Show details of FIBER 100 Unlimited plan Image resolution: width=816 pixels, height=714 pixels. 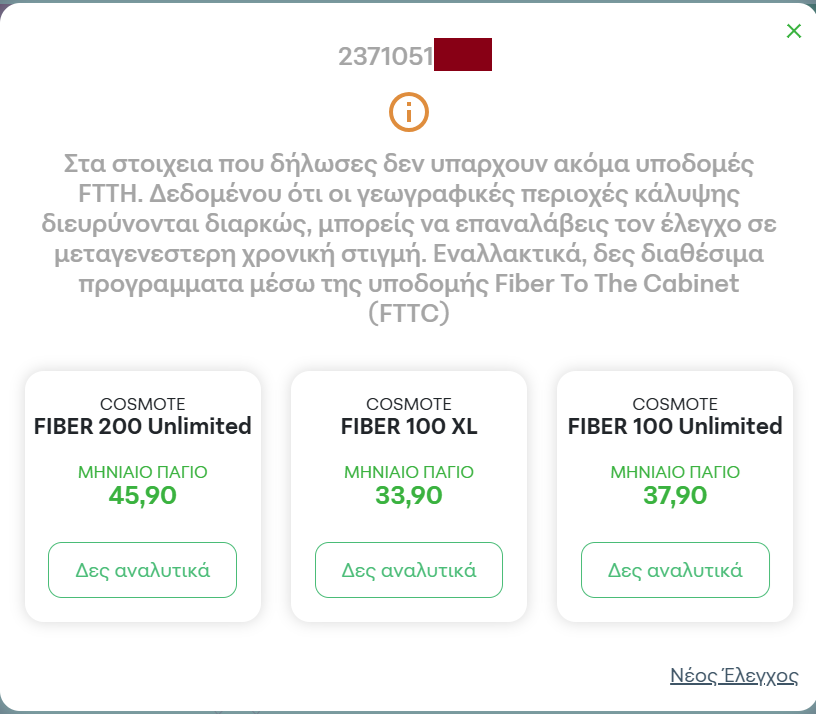(x=675, y=570)
